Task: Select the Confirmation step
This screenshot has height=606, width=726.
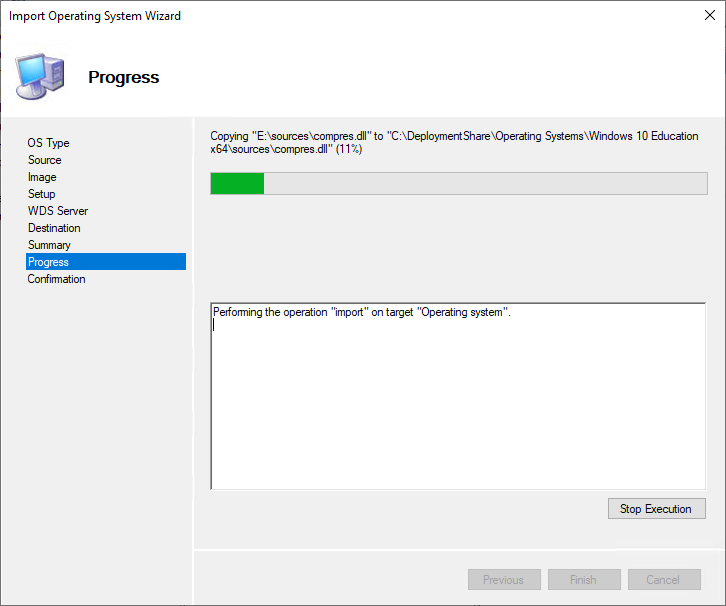Action: click(57, 279)
